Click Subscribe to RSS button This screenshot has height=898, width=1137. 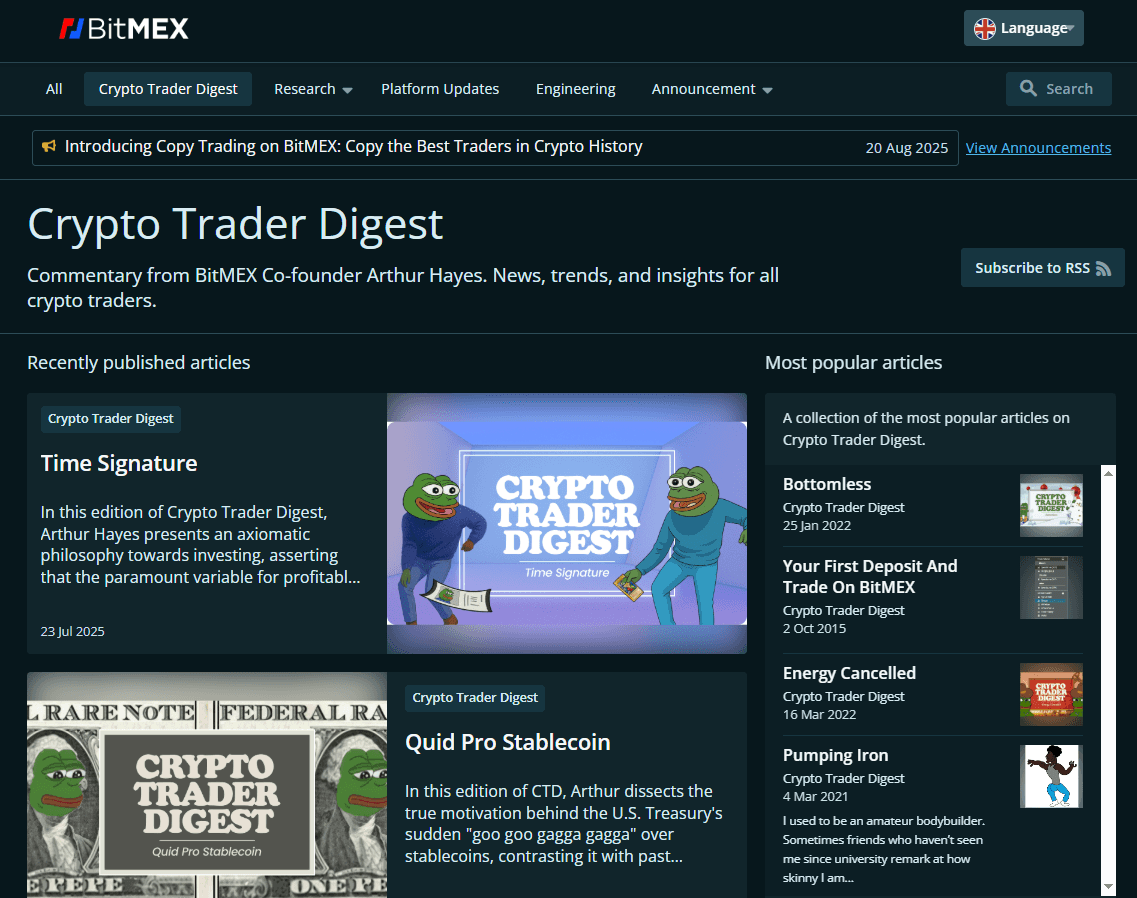1042,268
